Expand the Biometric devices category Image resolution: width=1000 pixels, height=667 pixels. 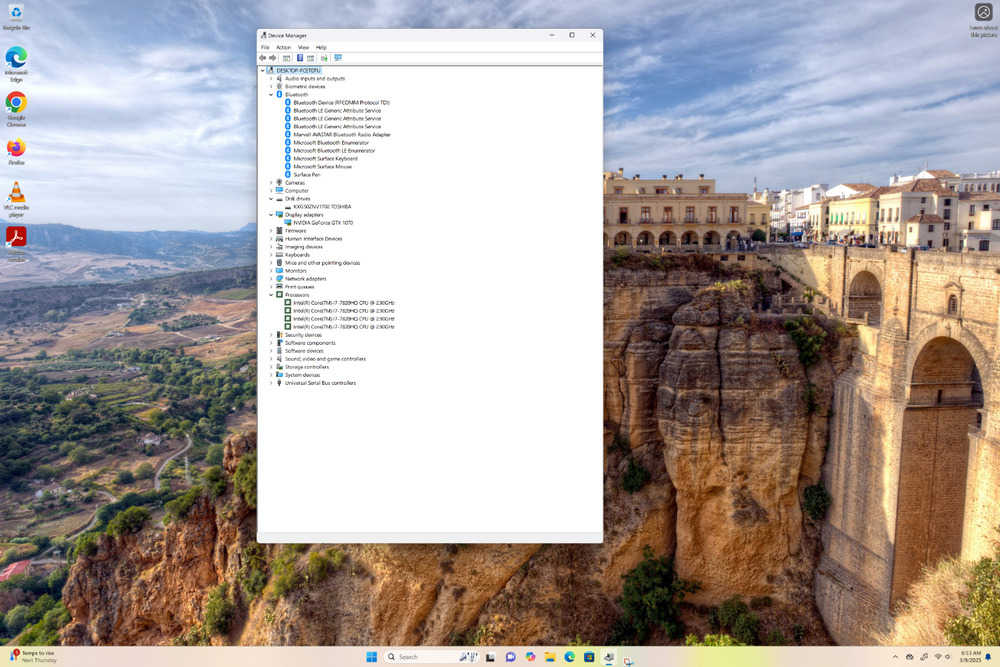pos(271,86)
